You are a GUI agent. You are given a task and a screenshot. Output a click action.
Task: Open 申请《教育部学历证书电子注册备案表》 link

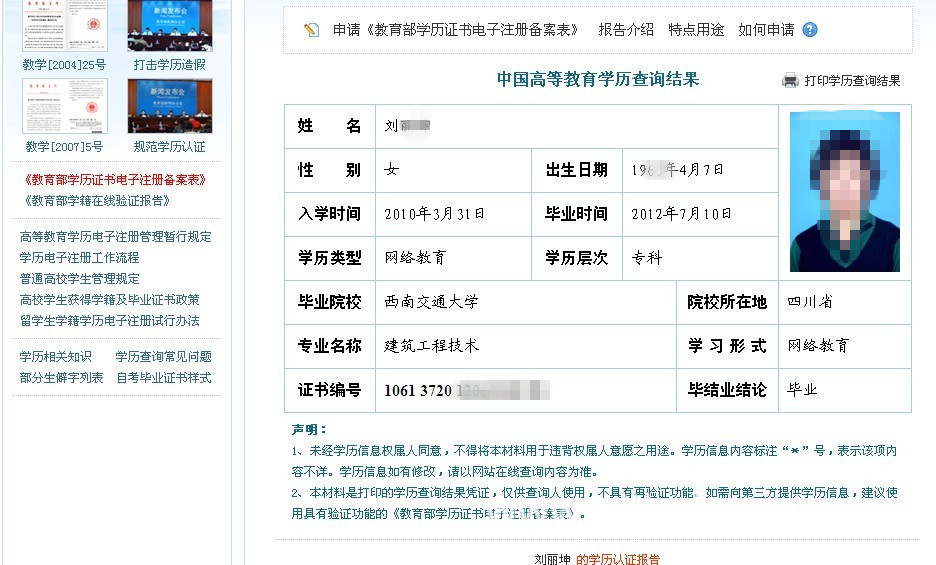click(x=455, y=30)
